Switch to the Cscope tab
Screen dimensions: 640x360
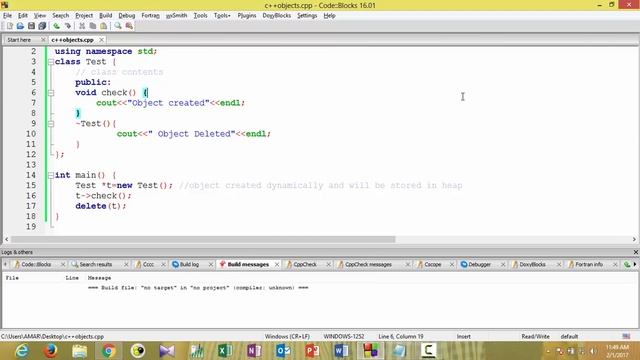tap(433, 264)
